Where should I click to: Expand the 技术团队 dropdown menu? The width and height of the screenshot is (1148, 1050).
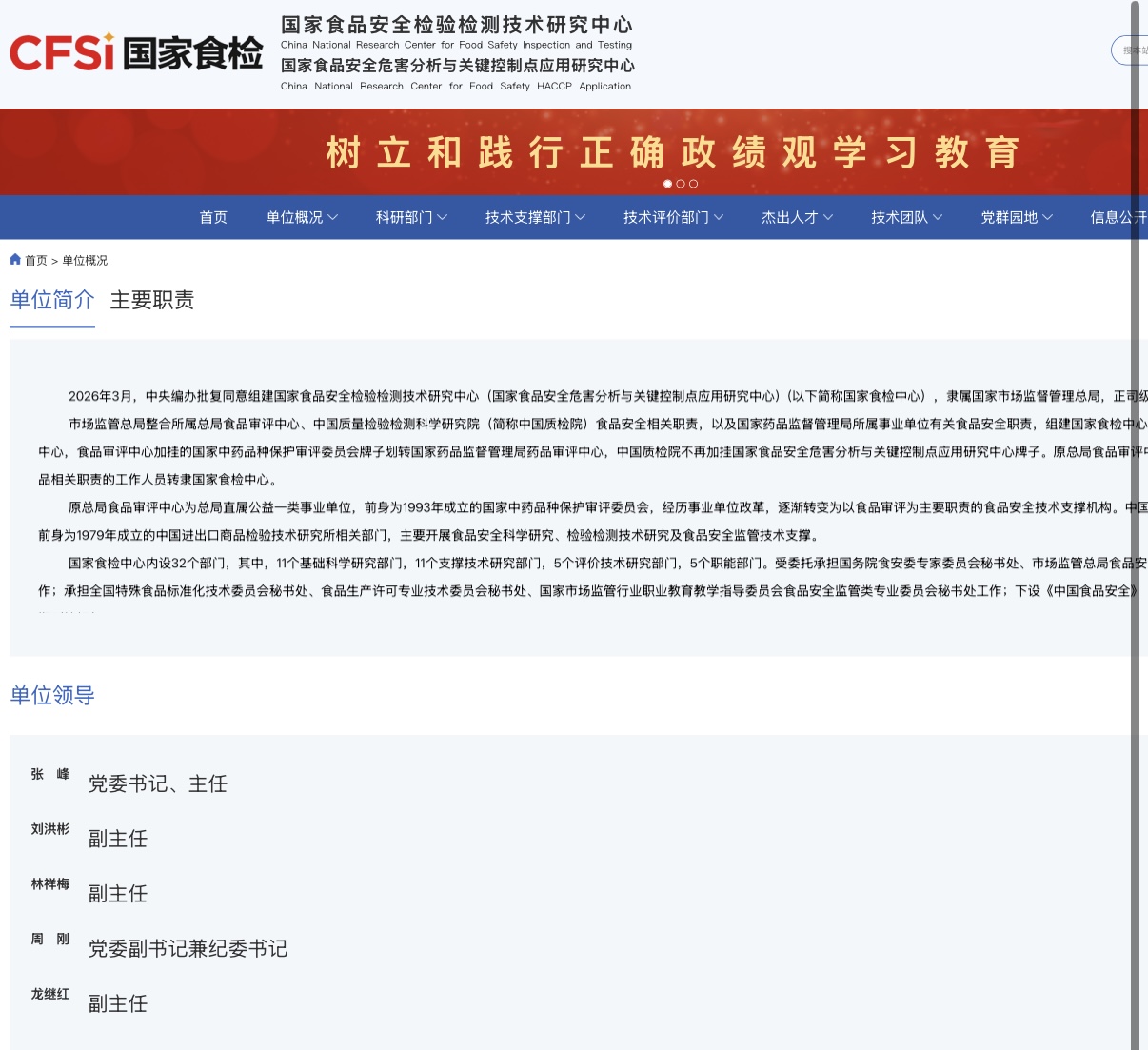tap(906, 217)
